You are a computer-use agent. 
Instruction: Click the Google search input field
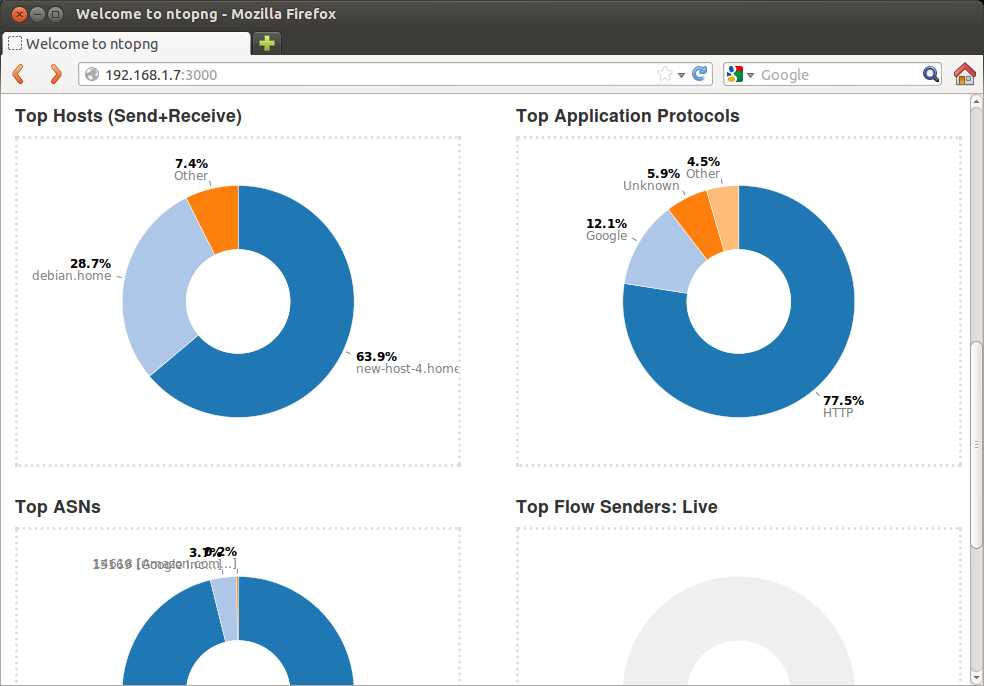(x=835, y=74)
